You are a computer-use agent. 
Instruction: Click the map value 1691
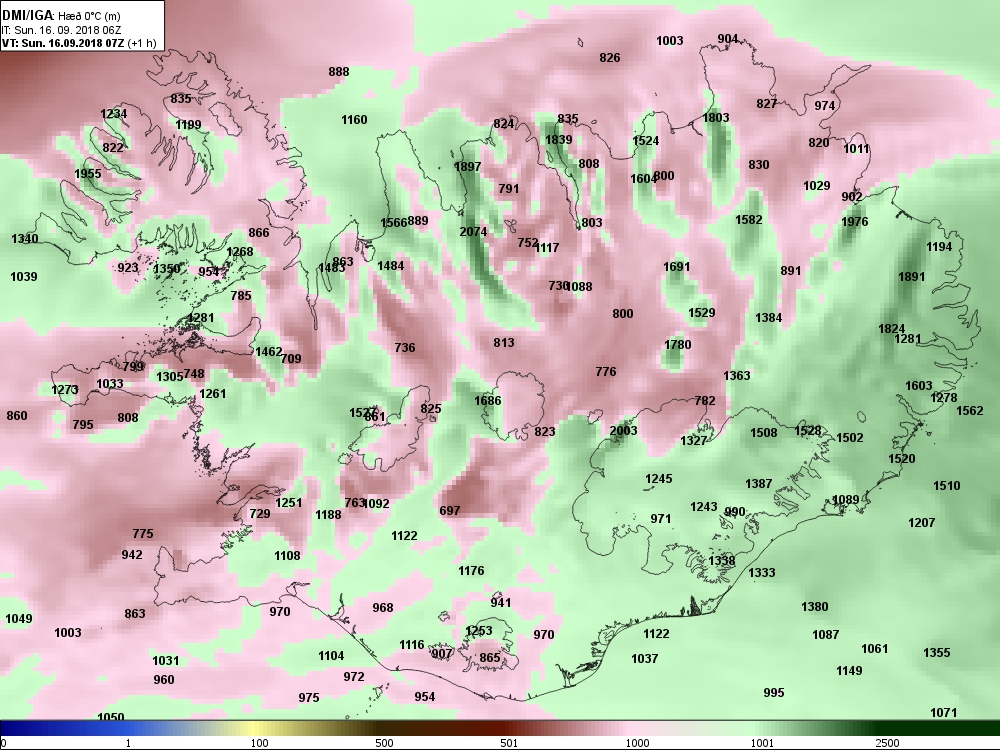[x=677, y=267]
